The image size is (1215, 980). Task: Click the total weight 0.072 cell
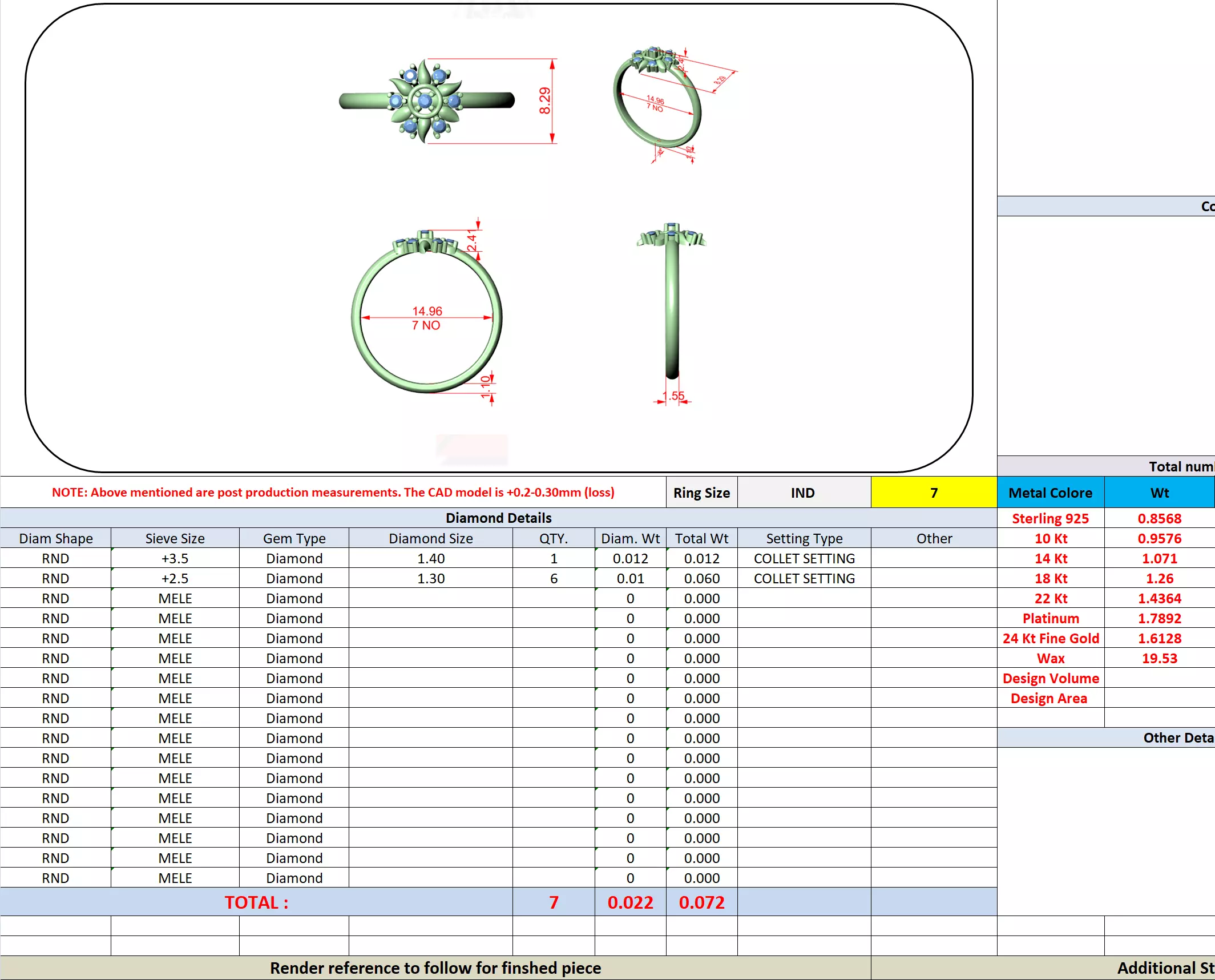(701, 902)
